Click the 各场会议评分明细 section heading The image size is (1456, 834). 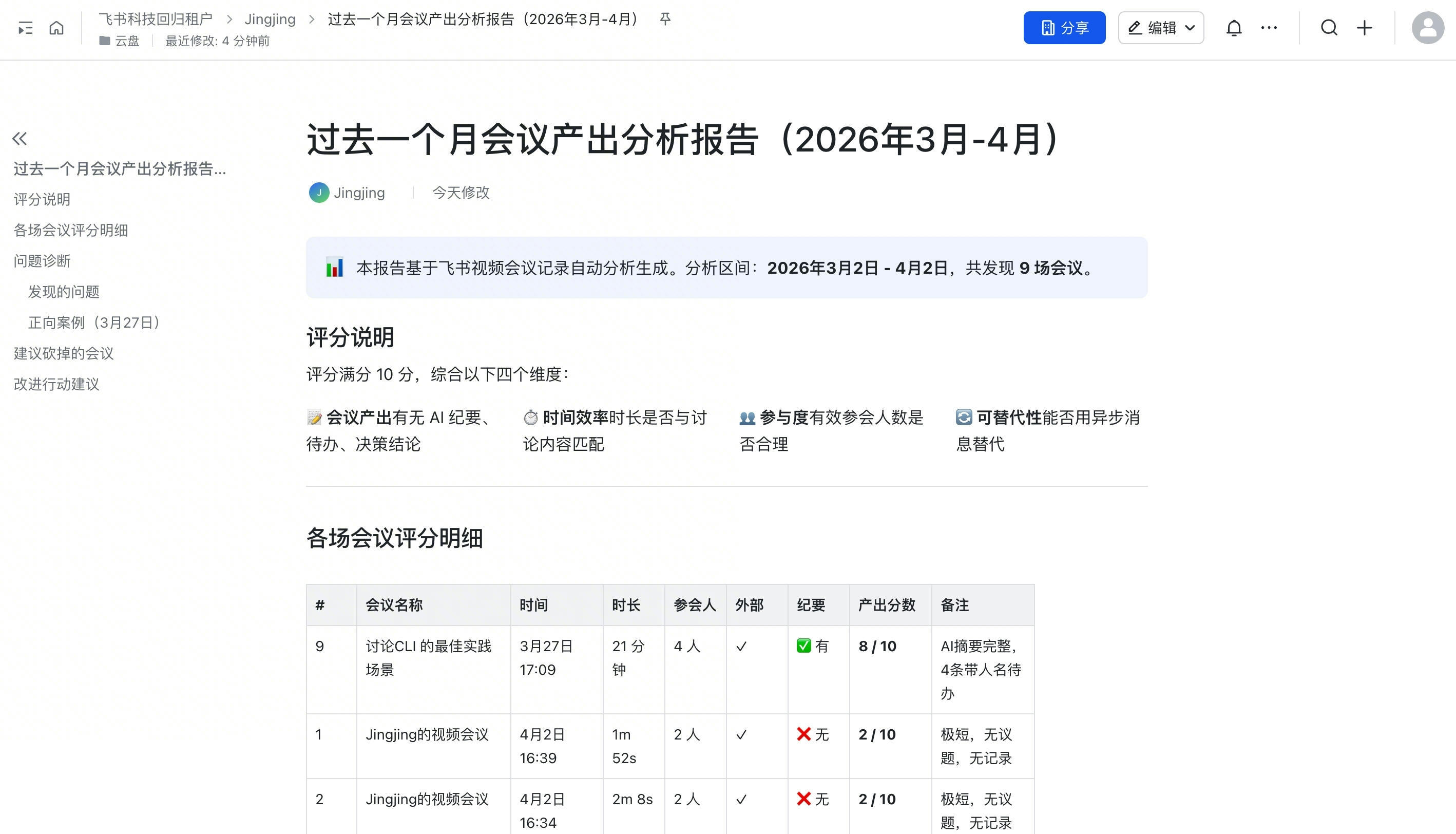[x=394, y=538]
